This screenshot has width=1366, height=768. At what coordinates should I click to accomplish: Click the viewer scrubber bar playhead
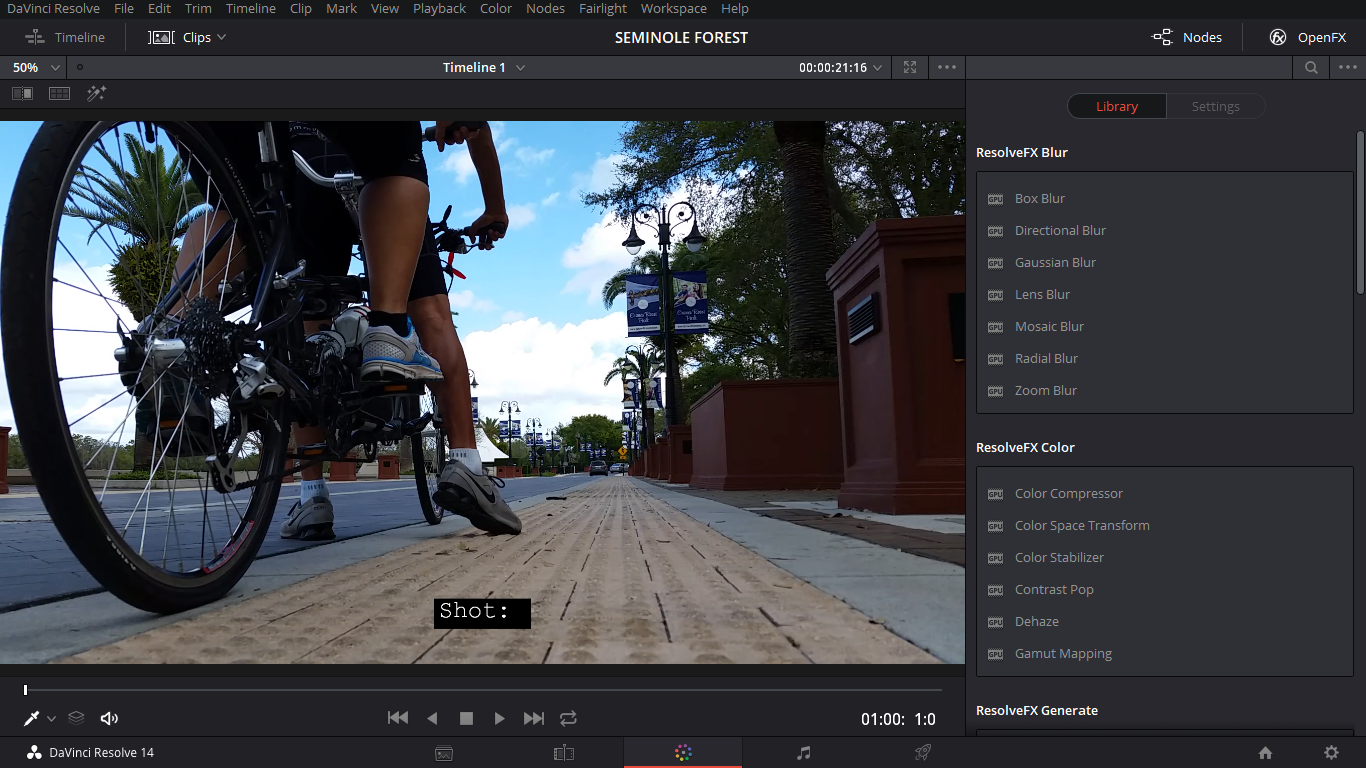(25, 690)
